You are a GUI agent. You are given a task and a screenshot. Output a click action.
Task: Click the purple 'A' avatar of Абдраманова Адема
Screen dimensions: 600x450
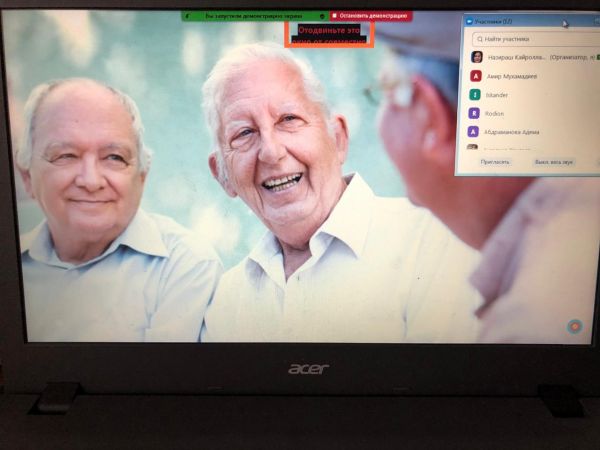point(476,131)
